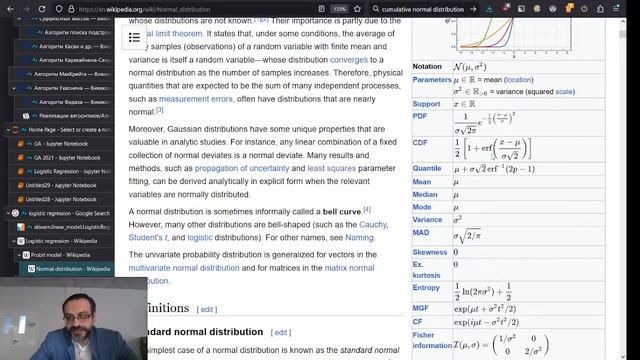Open the 'scale' link in infobox
This screenshot has height=360, width=640.
point(564,91)
